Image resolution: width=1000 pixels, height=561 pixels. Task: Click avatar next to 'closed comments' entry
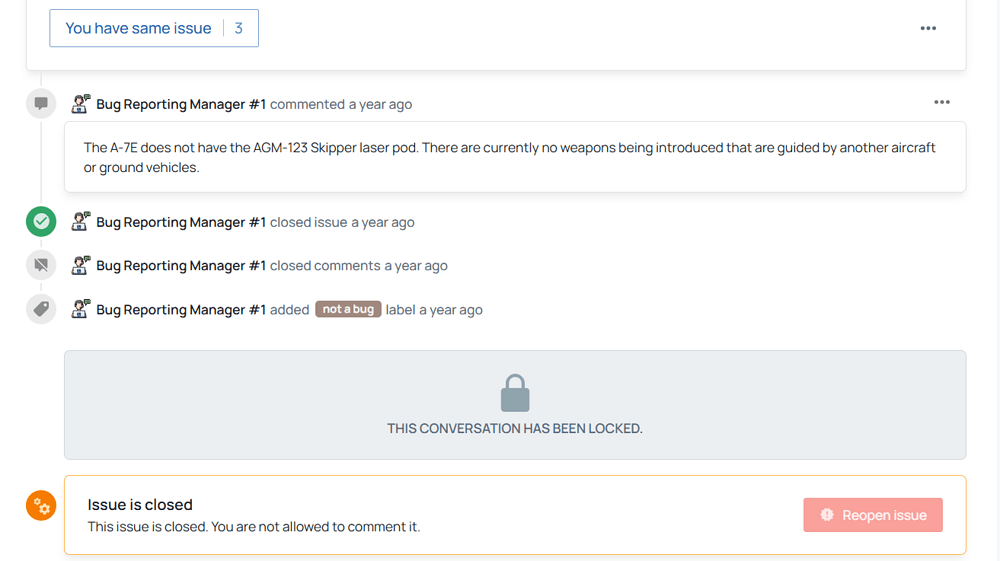pos(80,265)
